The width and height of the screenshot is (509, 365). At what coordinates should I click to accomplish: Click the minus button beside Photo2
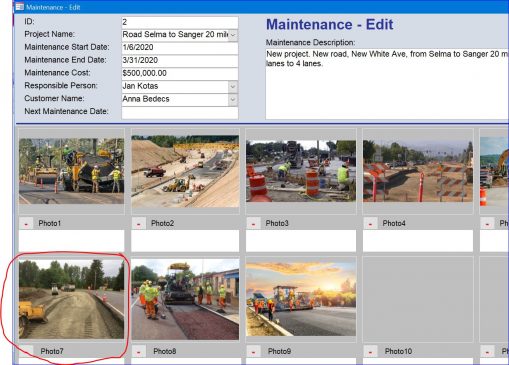[x=138, y=223]
